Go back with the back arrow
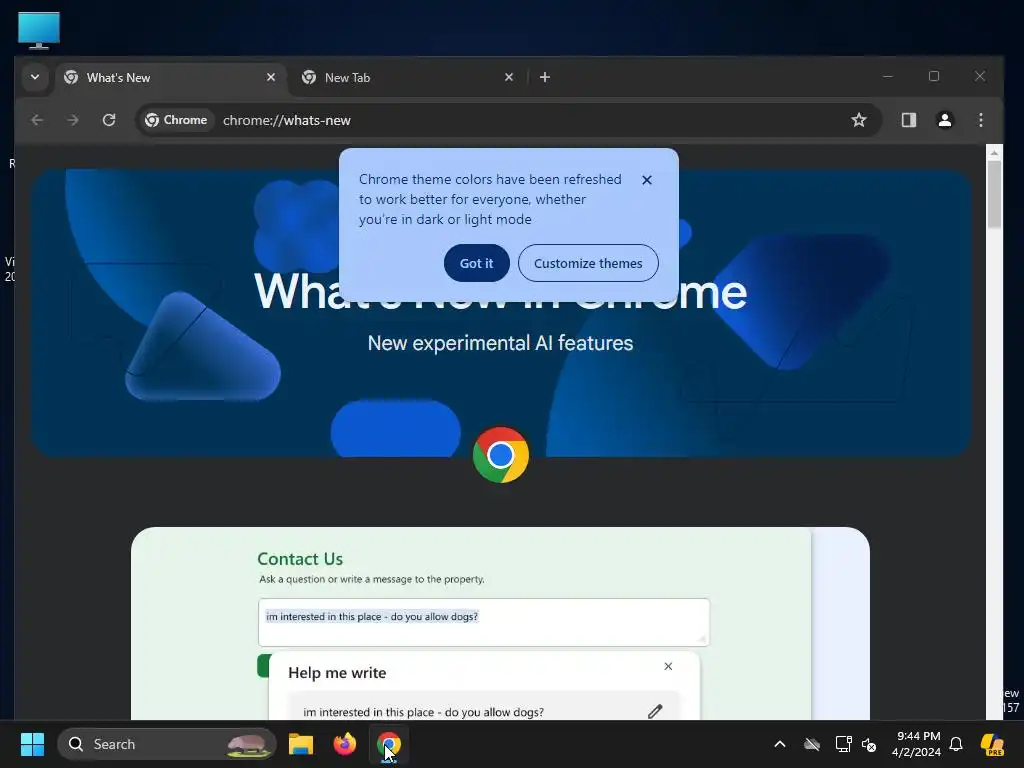This screenshot has width=1024, height=768. (x=37, y=120)
